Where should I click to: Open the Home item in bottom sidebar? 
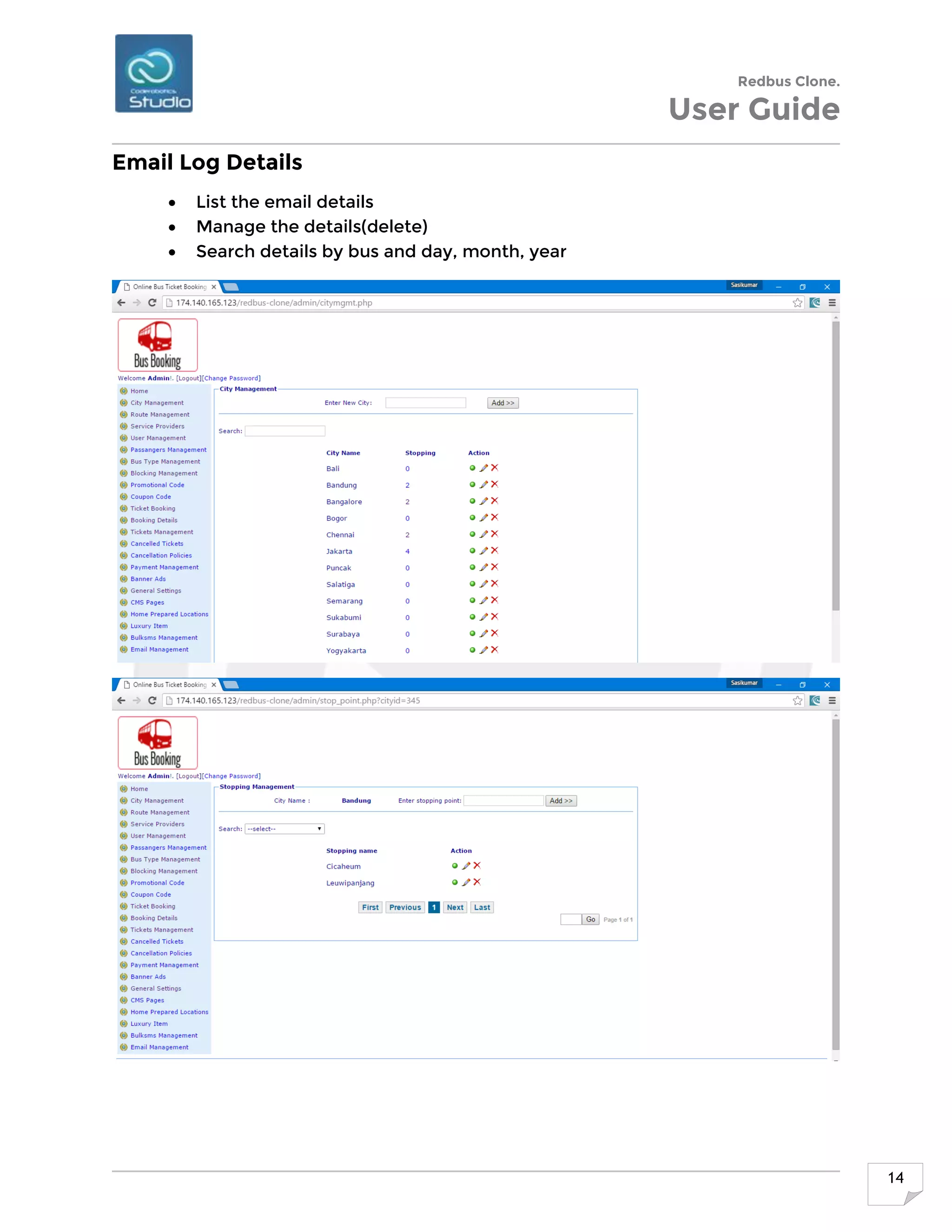tap(139, 789)
